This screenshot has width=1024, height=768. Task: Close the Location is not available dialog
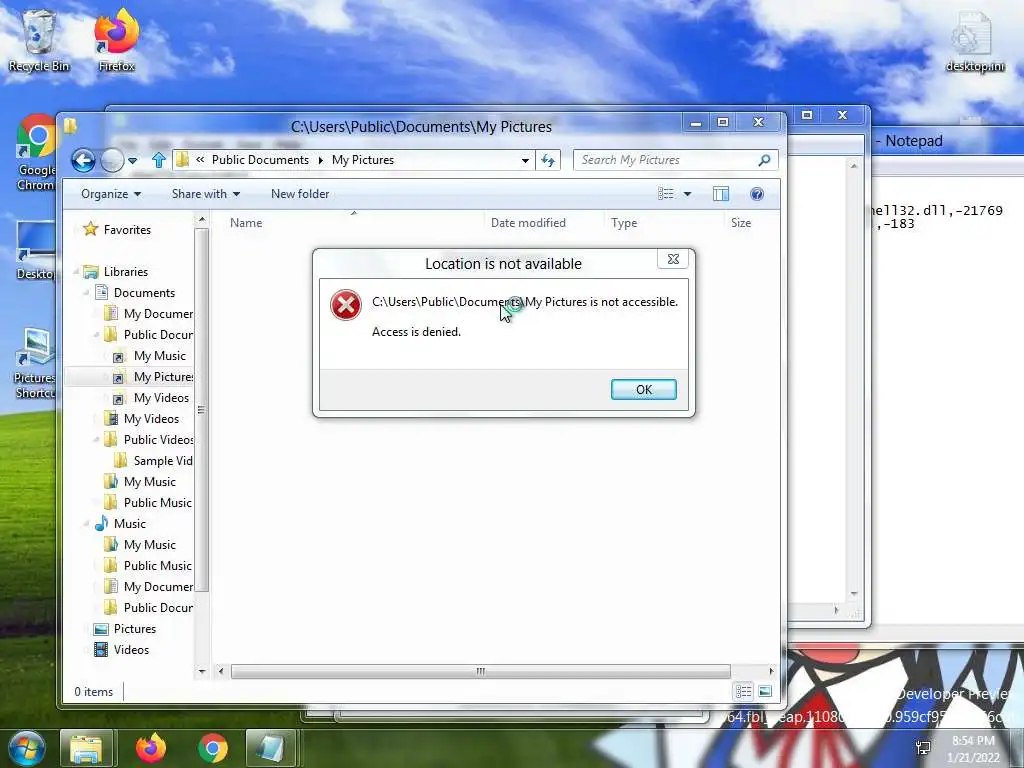tap(673, 259)
